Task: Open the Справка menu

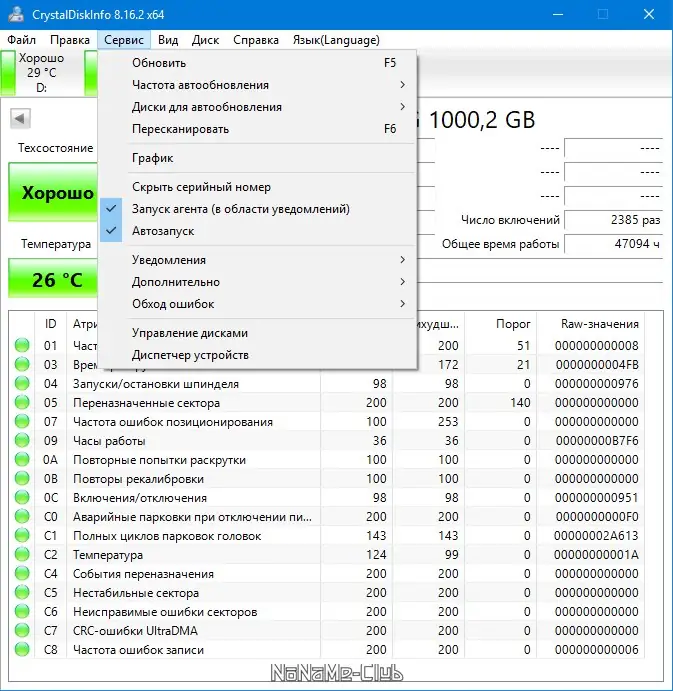Action: [x=256, y=40]
